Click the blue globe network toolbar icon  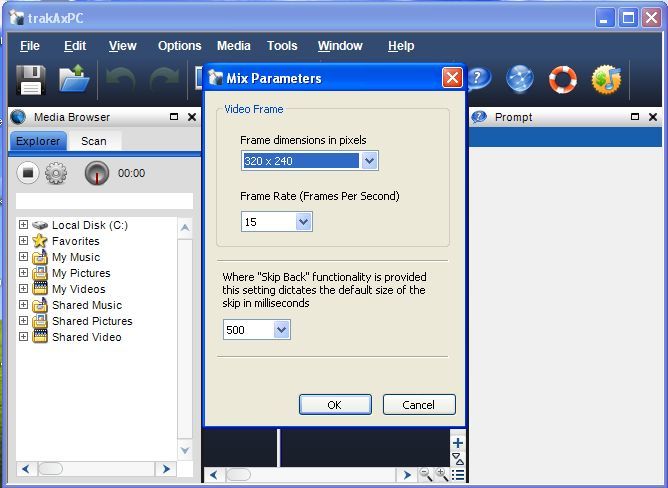coord(519,79)
